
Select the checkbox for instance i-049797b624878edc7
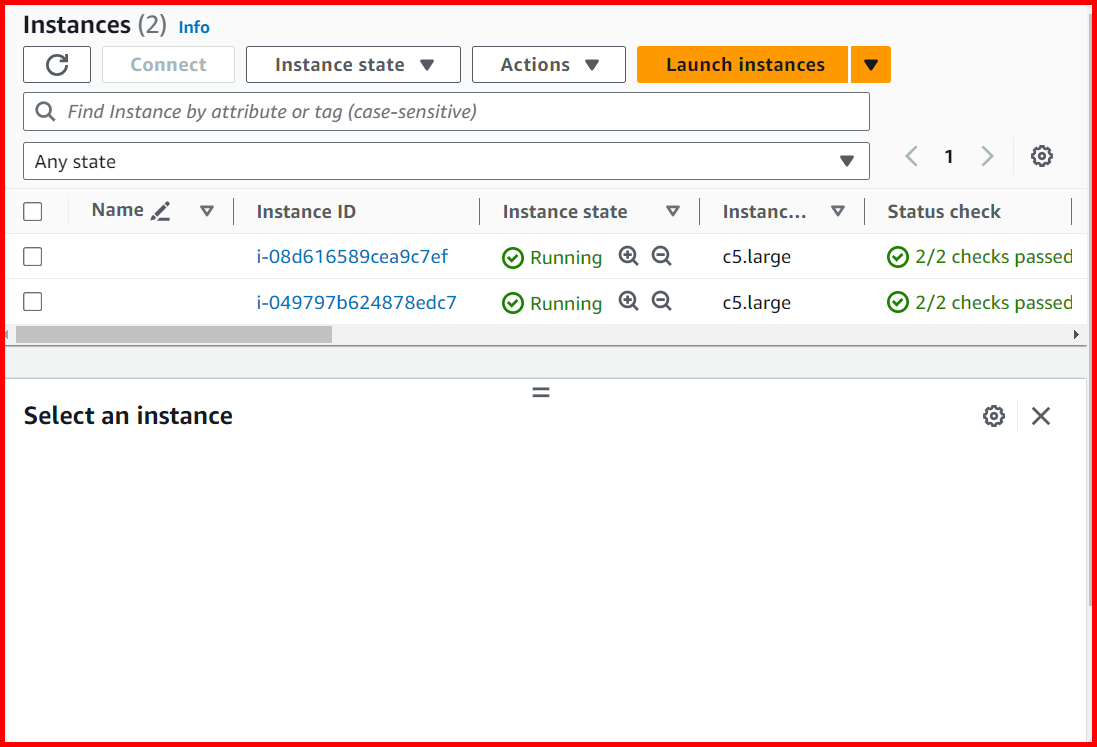click(32, 301)
